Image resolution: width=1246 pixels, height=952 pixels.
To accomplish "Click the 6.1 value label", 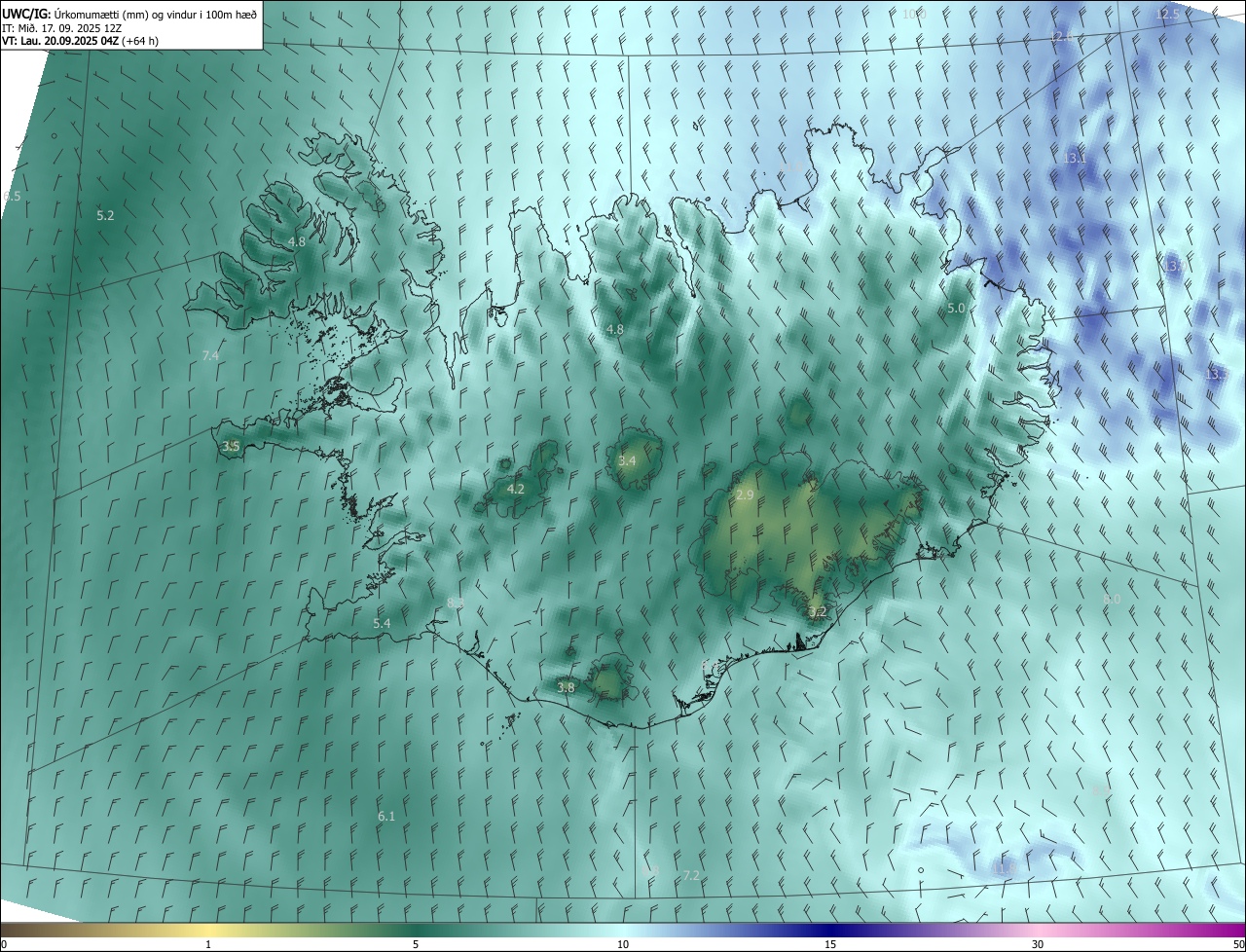I will point(386,816).
